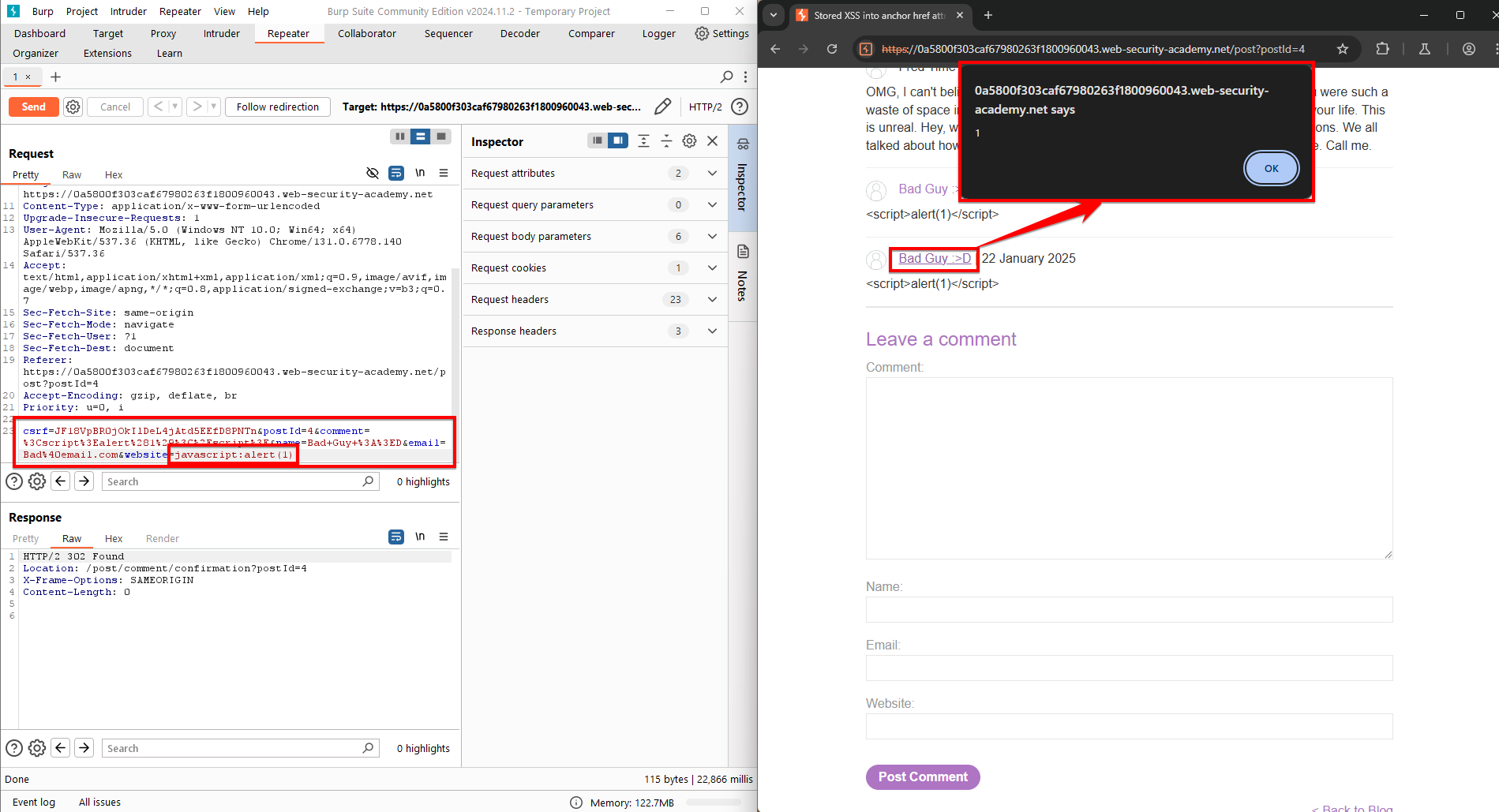This screenshot has height=812, width=1499.
Task: Open the Bad Guy :>D author link
Action: [x=935, y=258]
